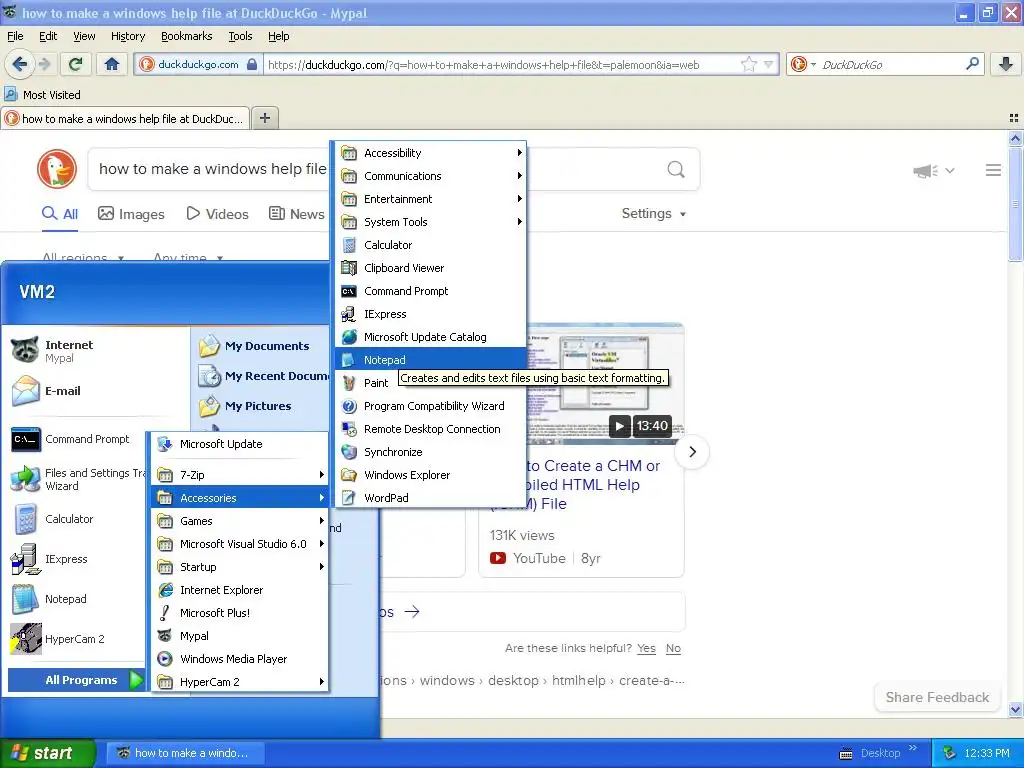Open Command Prompt in Accessories submenu
1024x768 pixels.
[x=432, y=291]
